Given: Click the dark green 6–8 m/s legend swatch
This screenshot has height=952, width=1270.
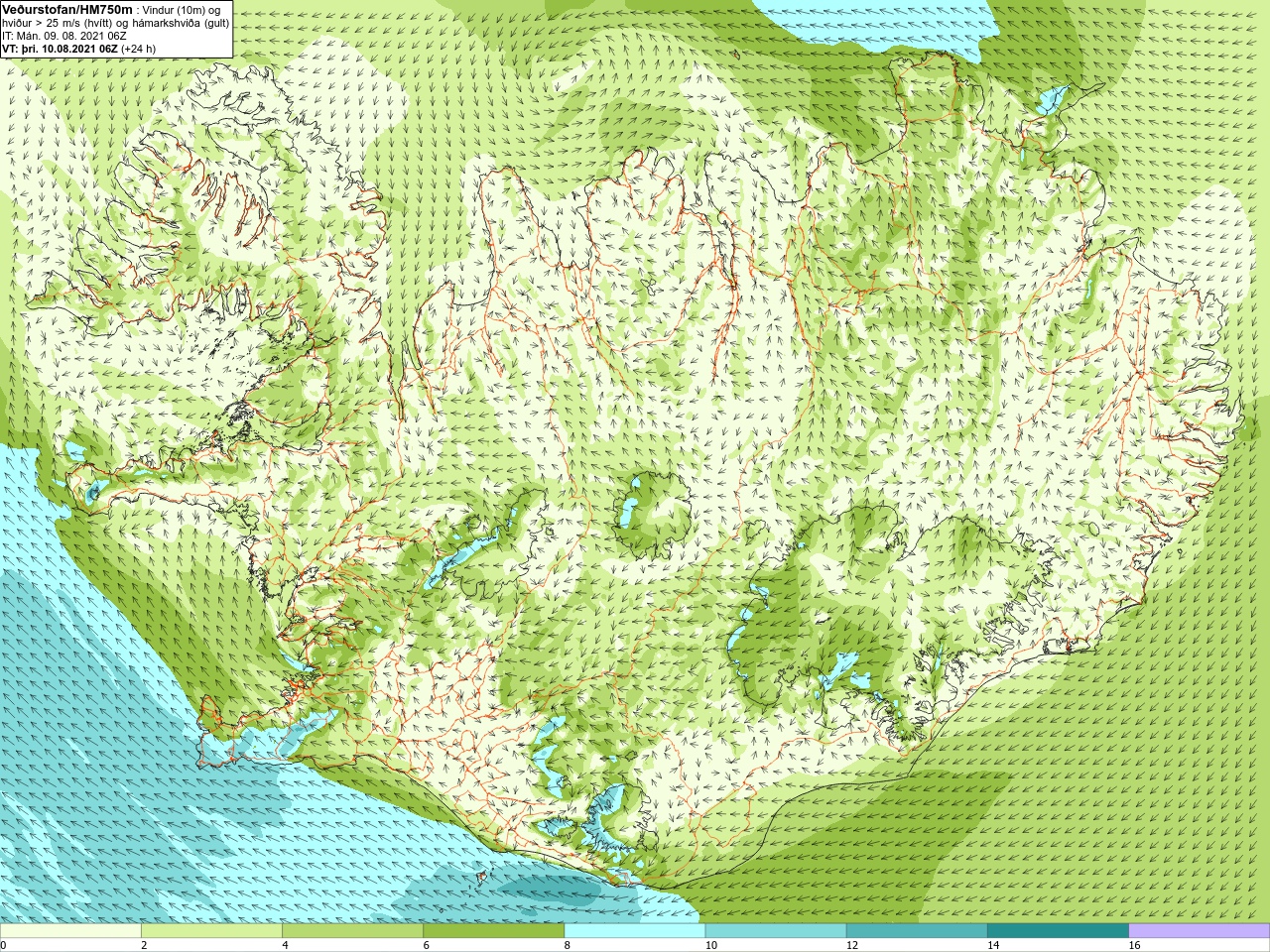Looking at the screenshot, I should [x=493, y=931].
